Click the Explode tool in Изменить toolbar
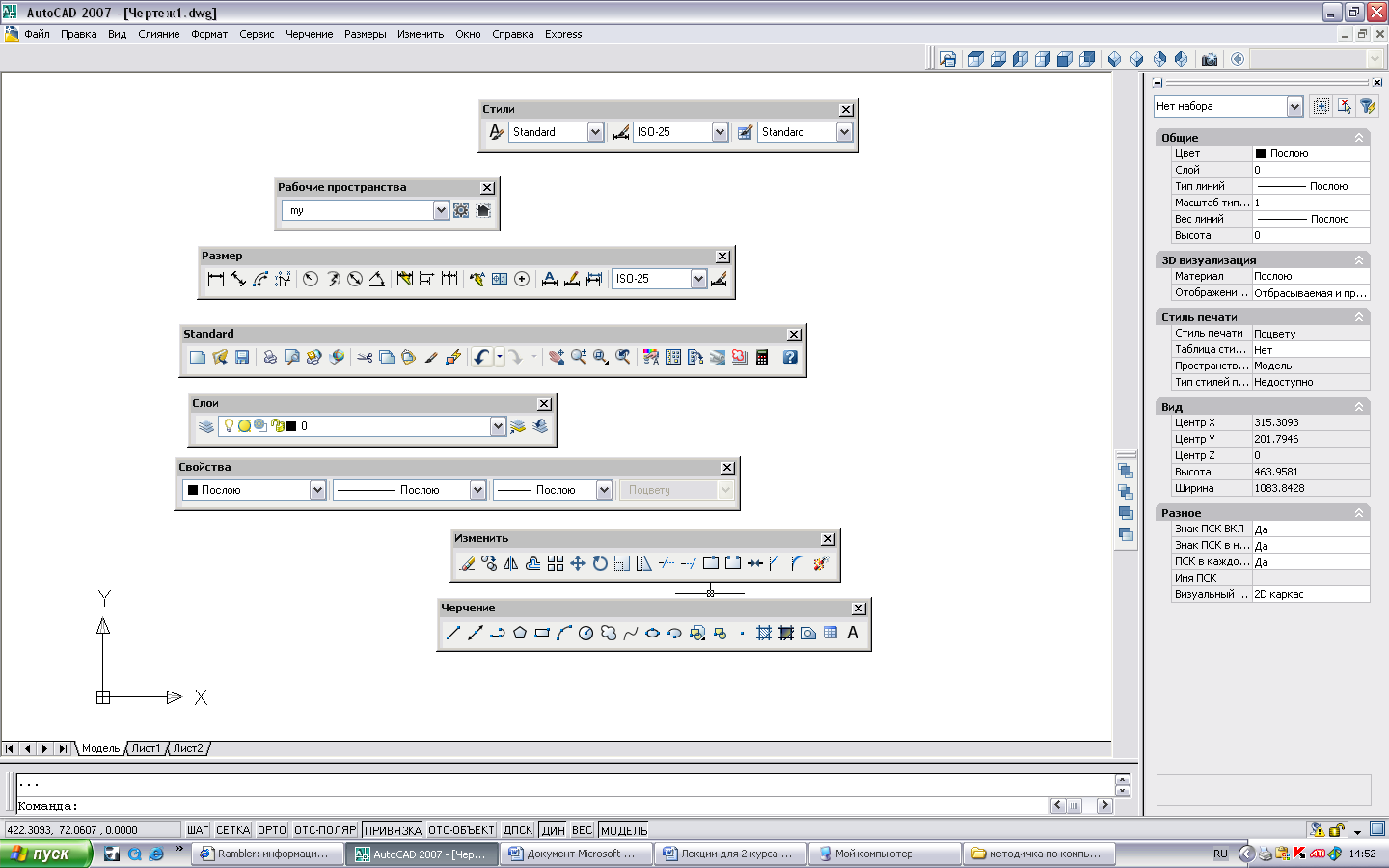1389x868 pixels. coord(821,564)
